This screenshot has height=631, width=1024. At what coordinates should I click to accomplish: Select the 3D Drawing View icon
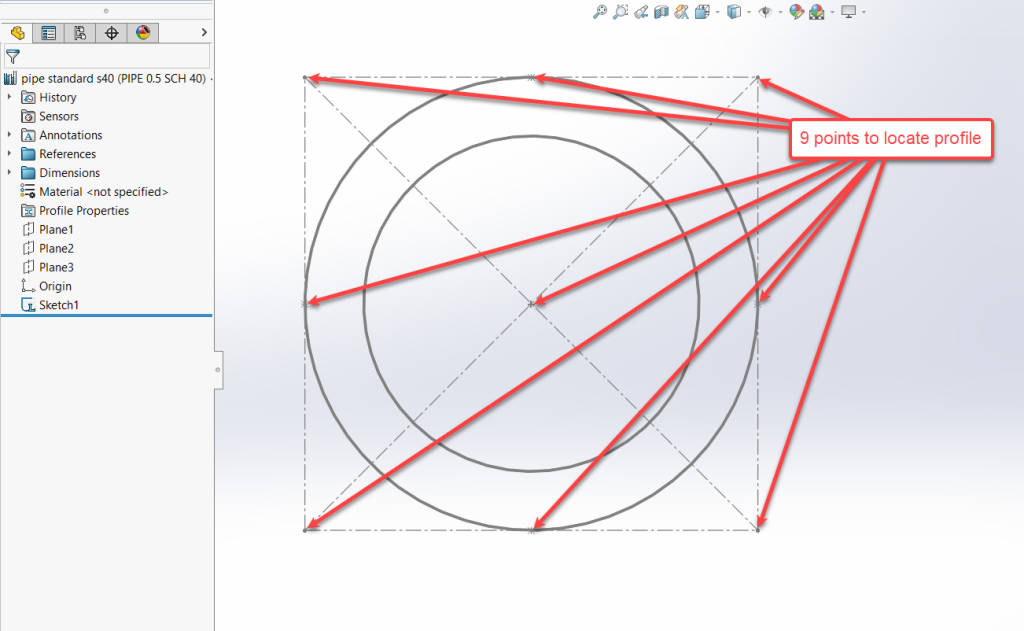coord(683,11)
